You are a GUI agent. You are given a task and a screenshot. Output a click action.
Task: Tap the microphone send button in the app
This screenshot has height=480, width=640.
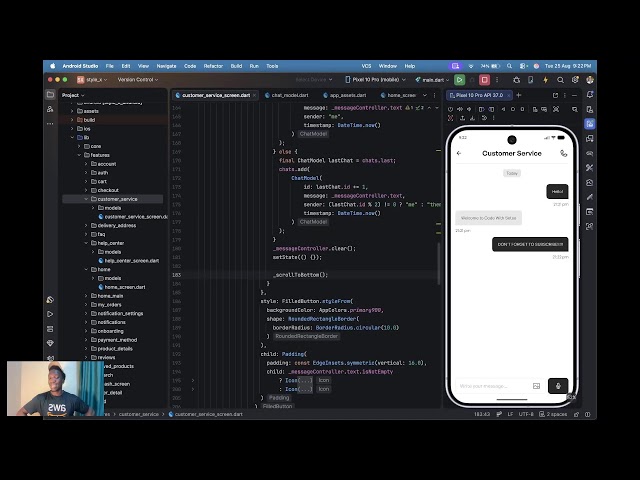(x=558, y=386)
